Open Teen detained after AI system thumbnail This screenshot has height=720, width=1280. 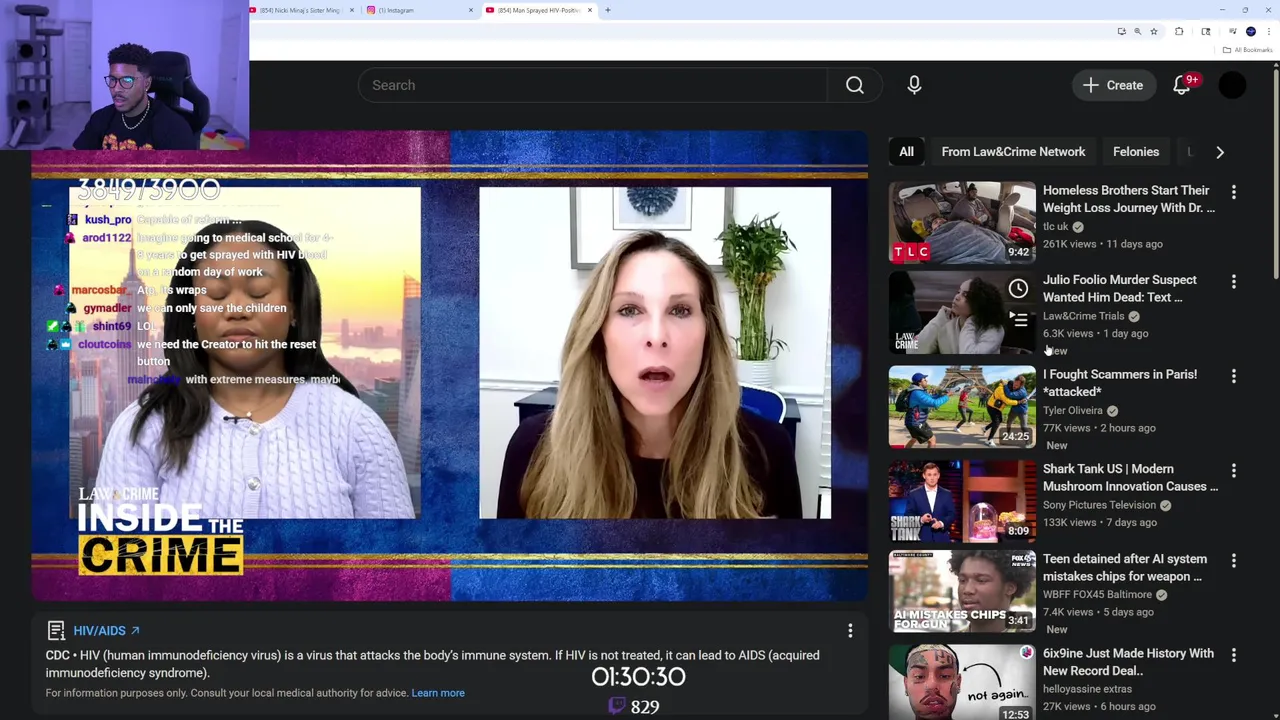click(x=962, y=591)
